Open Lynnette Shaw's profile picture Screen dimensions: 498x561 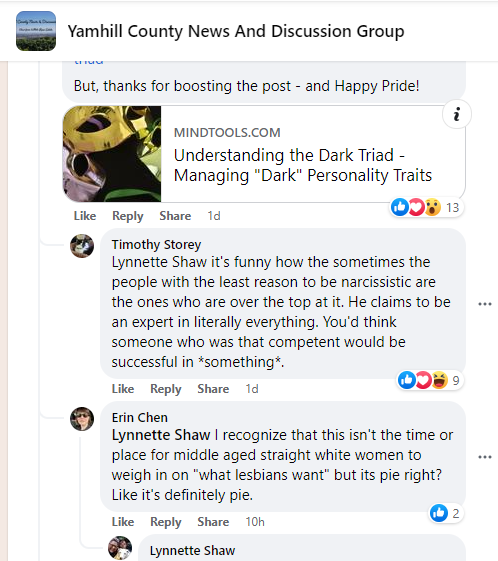click(x=120, y=548)
